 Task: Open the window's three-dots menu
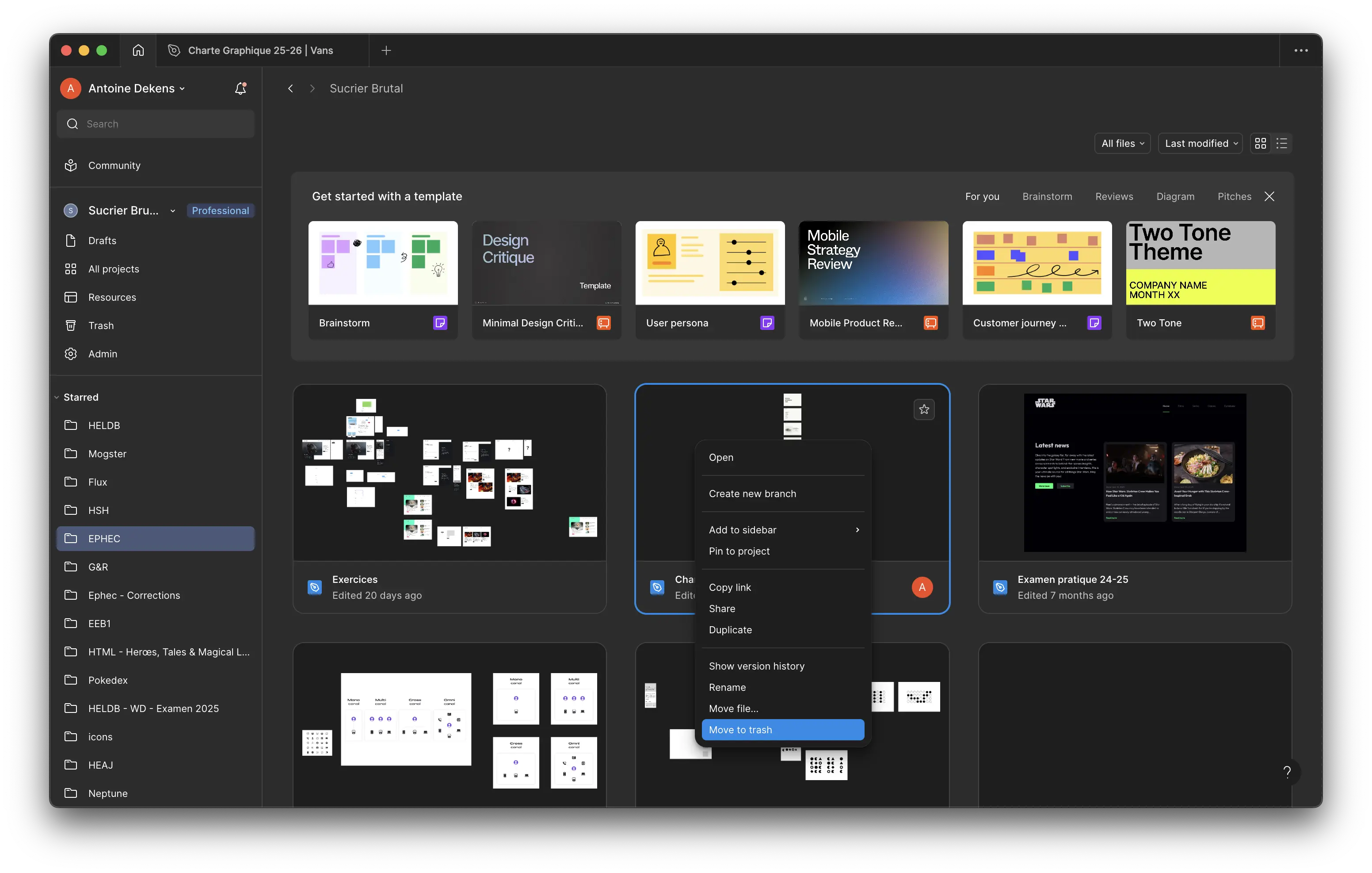click(x=1301, y=50)
